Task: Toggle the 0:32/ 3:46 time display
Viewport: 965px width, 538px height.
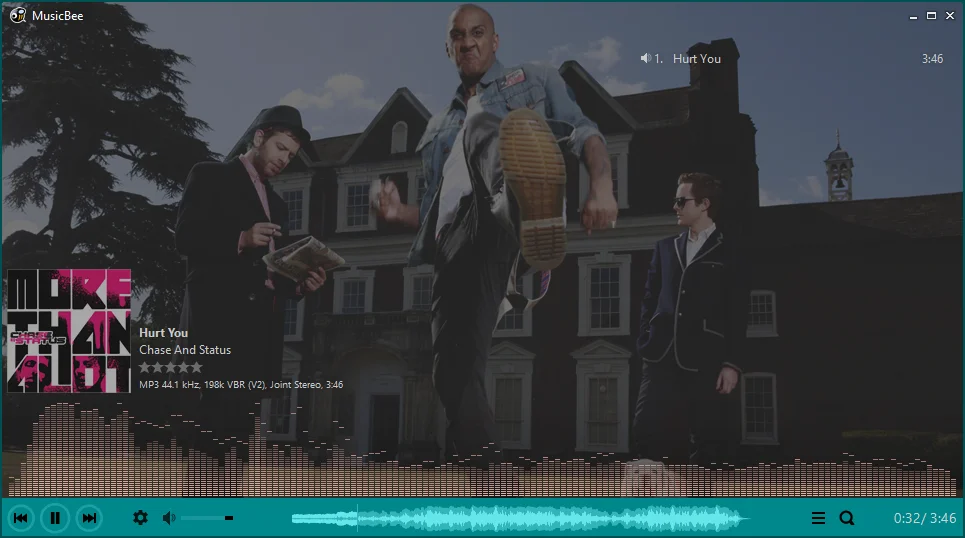Action: pos(924,518)
